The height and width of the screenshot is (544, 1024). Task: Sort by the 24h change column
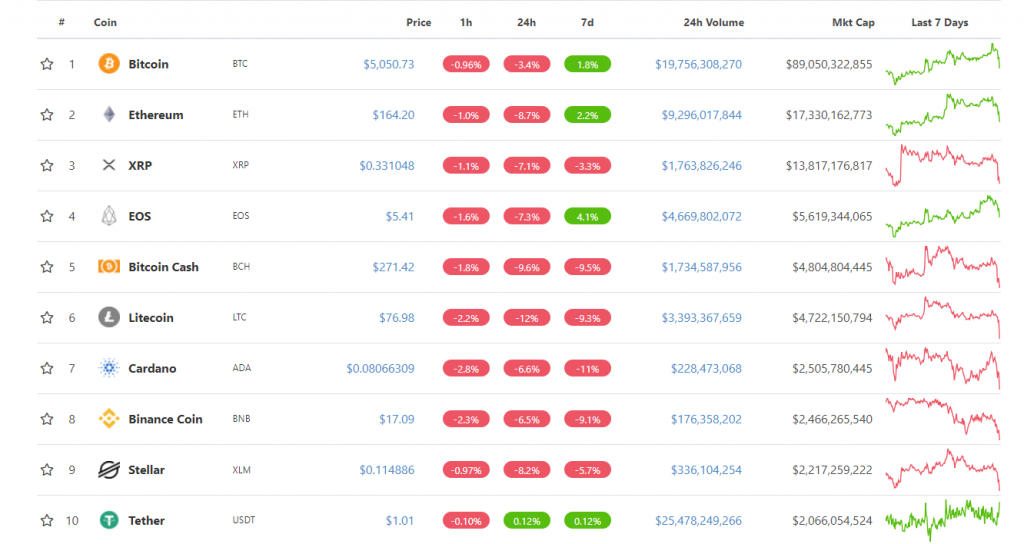point(526,22)
